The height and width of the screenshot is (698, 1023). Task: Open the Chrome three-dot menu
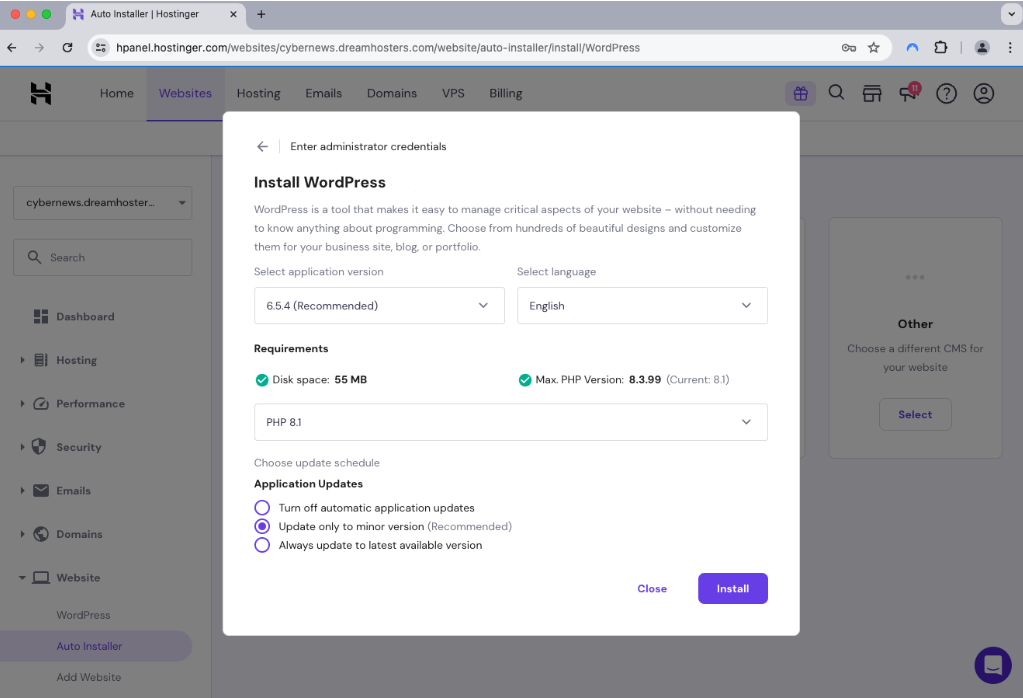(1010, 47)
